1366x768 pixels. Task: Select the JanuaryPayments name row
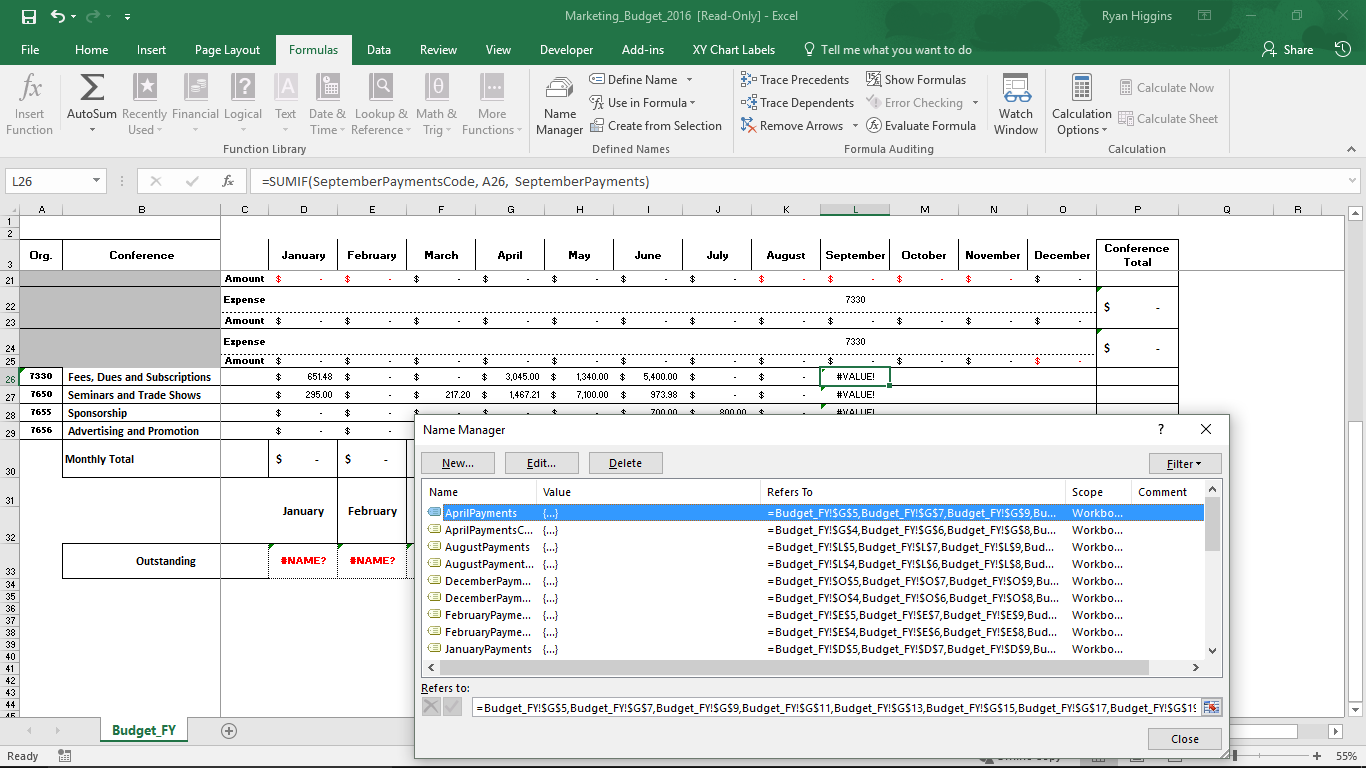click(x=814, y=649)
